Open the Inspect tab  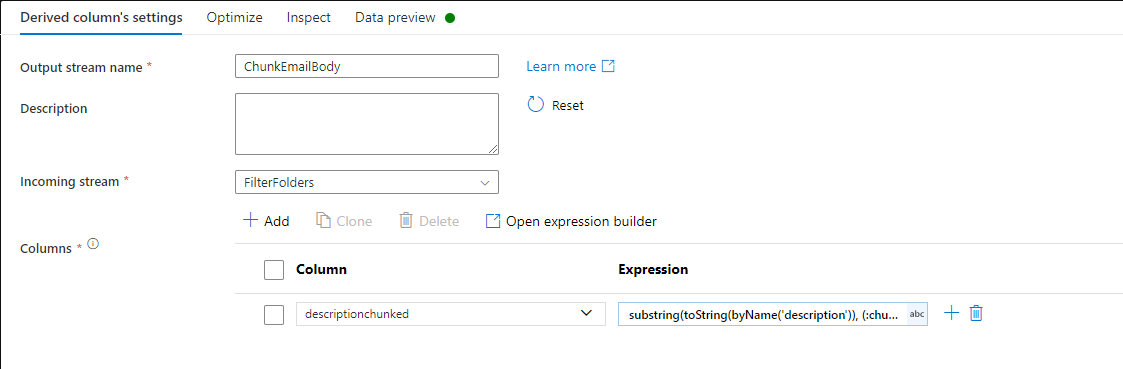(x=309, y=18)
